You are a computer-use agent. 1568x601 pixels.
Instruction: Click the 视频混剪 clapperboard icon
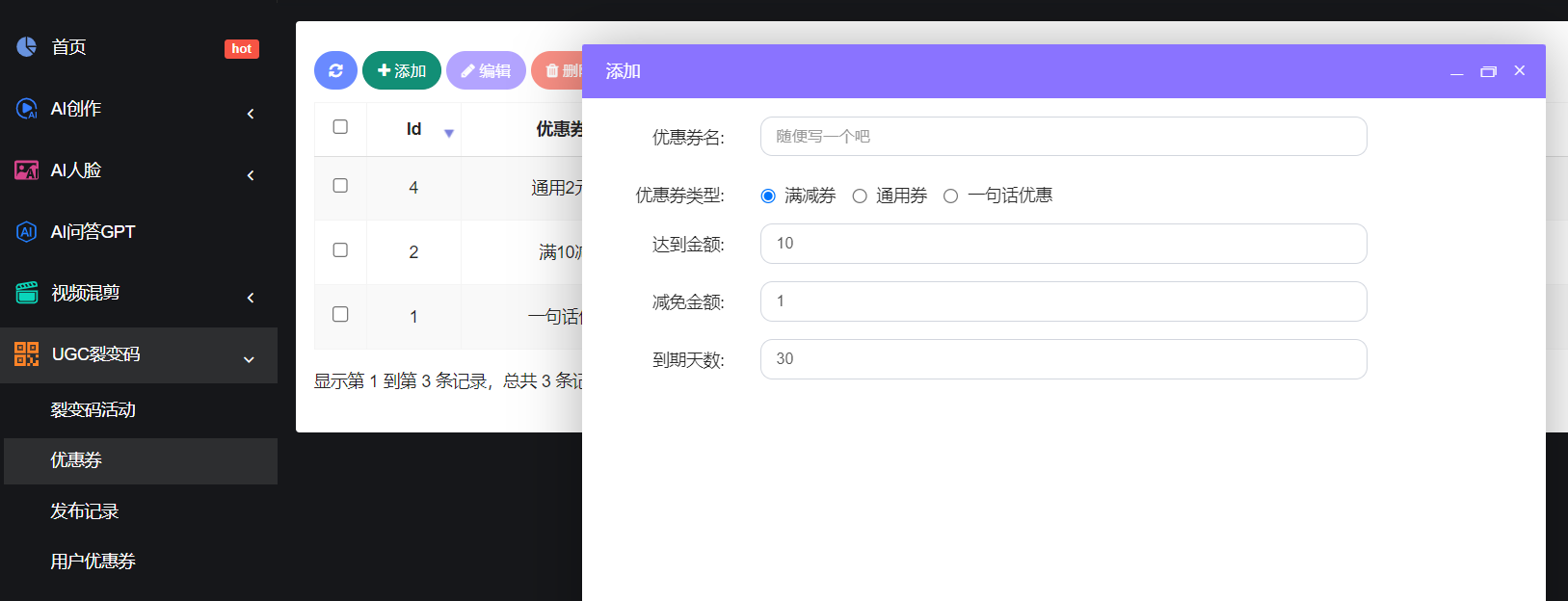tap(26, 293)
